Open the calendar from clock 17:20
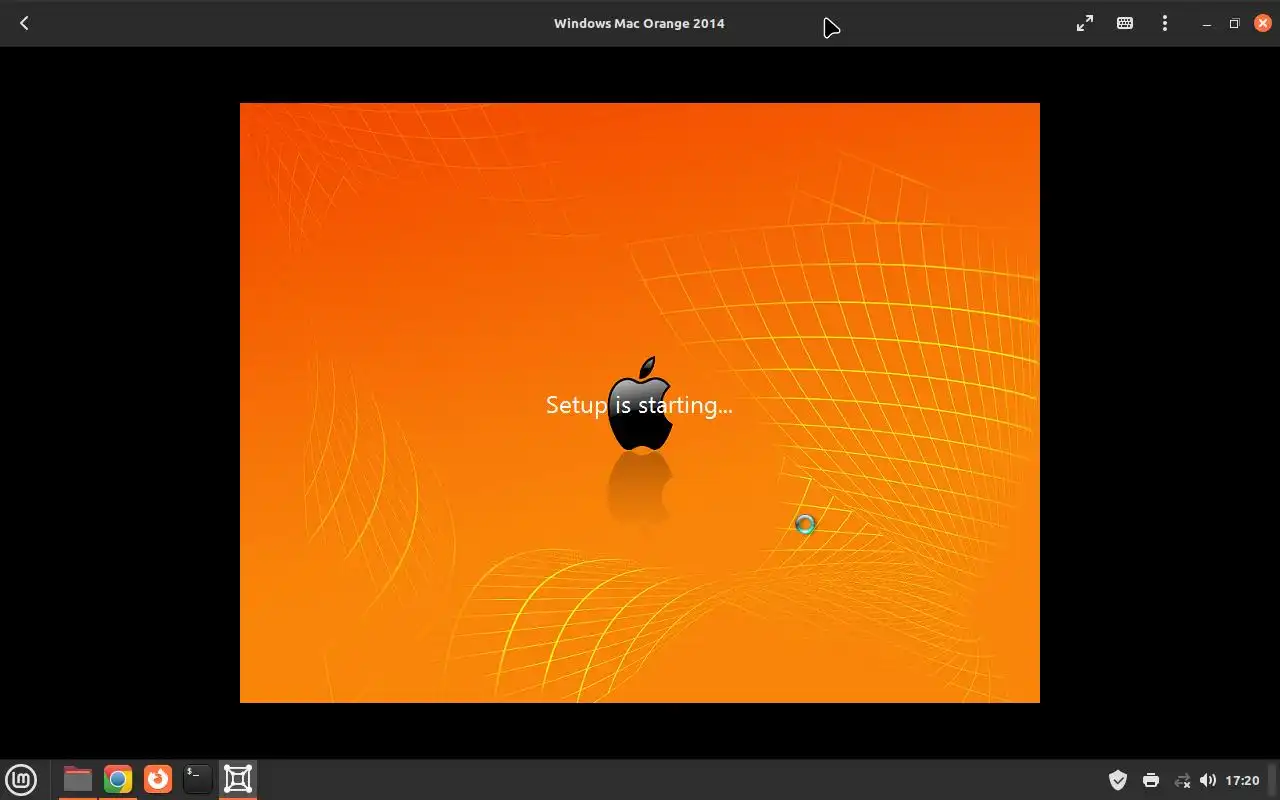Screen dimensions: 1280x800 coord(1242,780)
